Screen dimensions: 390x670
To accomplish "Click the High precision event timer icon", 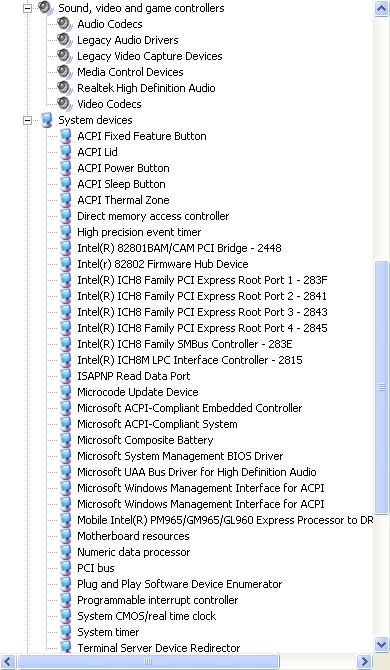I will (65, 232).
